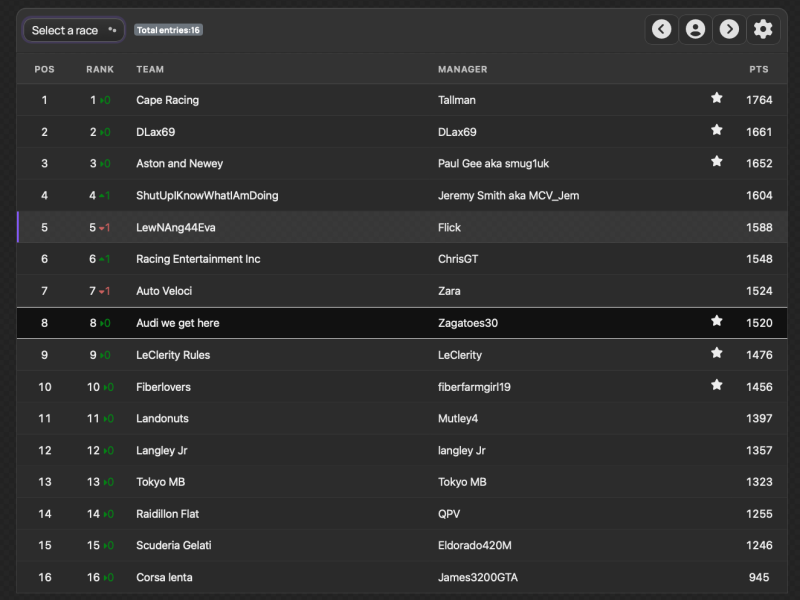Click manager Jeremy Smith aka MCV_Jem

tap(509, 195)
